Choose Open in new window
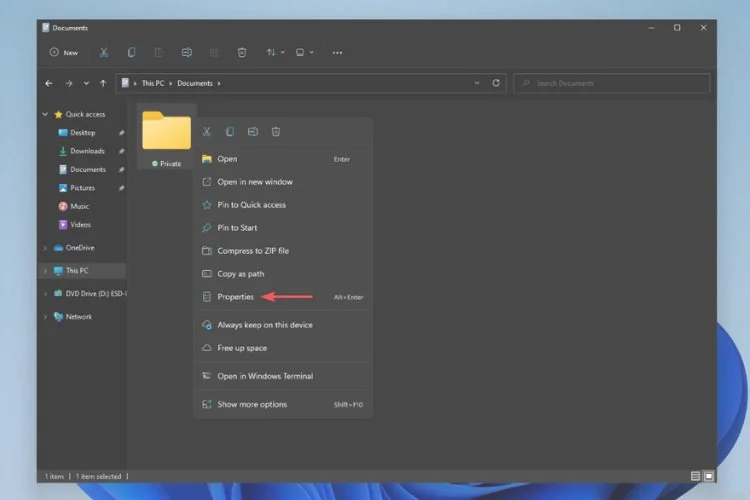 pos(283,182)
